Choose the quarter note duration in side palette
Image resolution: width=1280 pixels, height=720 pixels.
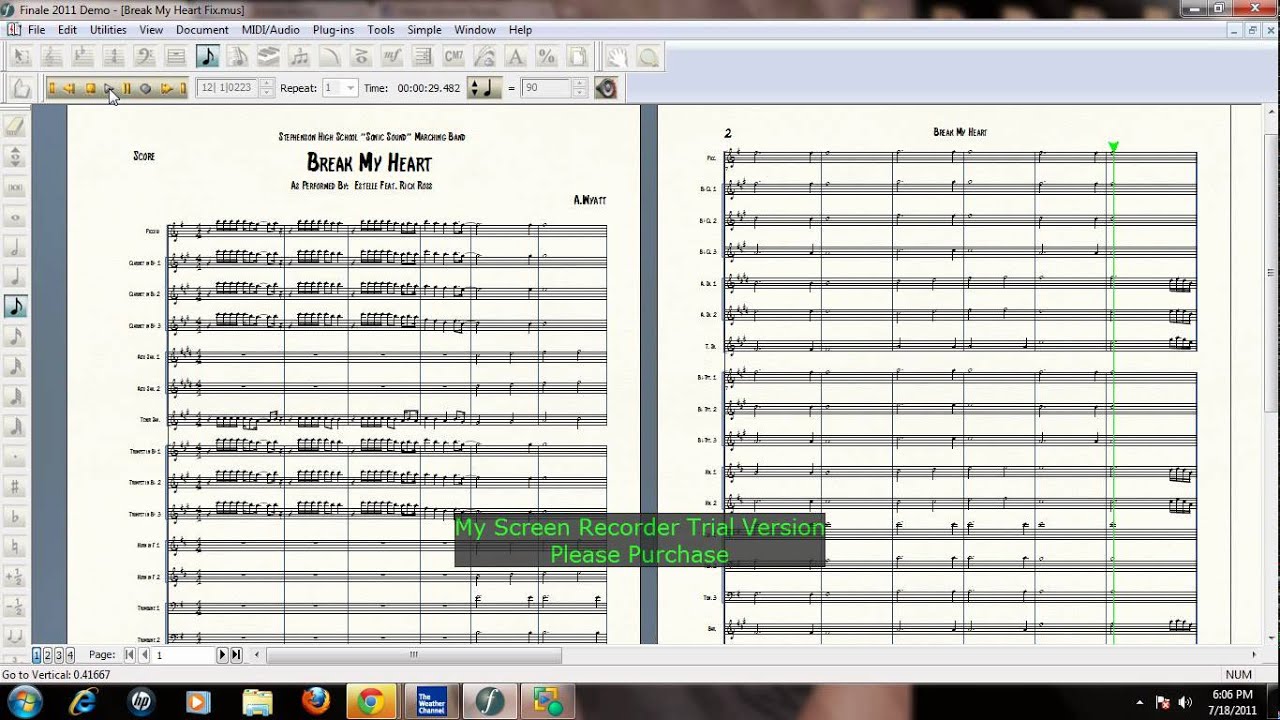pyautogui.click(x=15, y=276)
